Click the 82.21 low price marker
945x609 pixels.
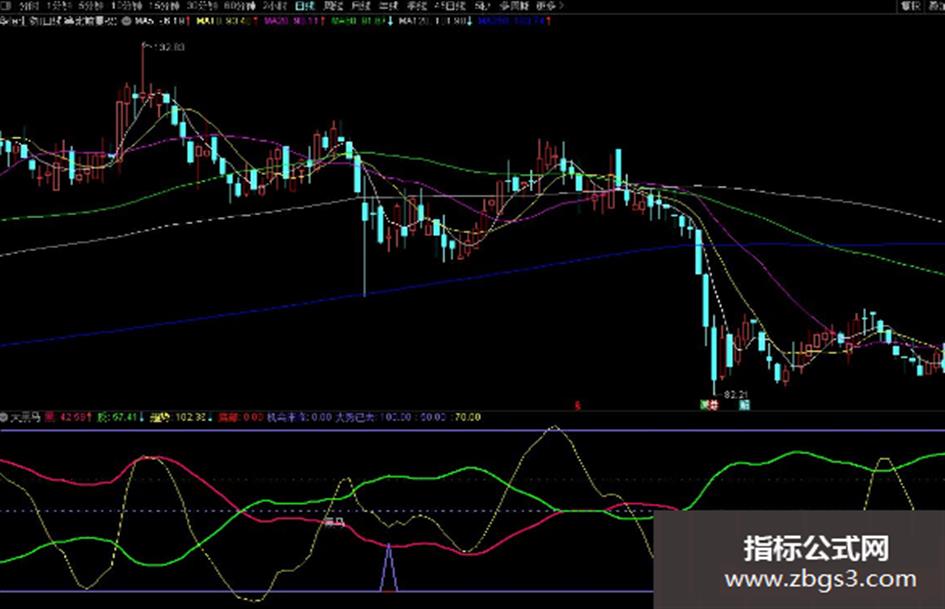pyautogui.click(x=735, y=395)
